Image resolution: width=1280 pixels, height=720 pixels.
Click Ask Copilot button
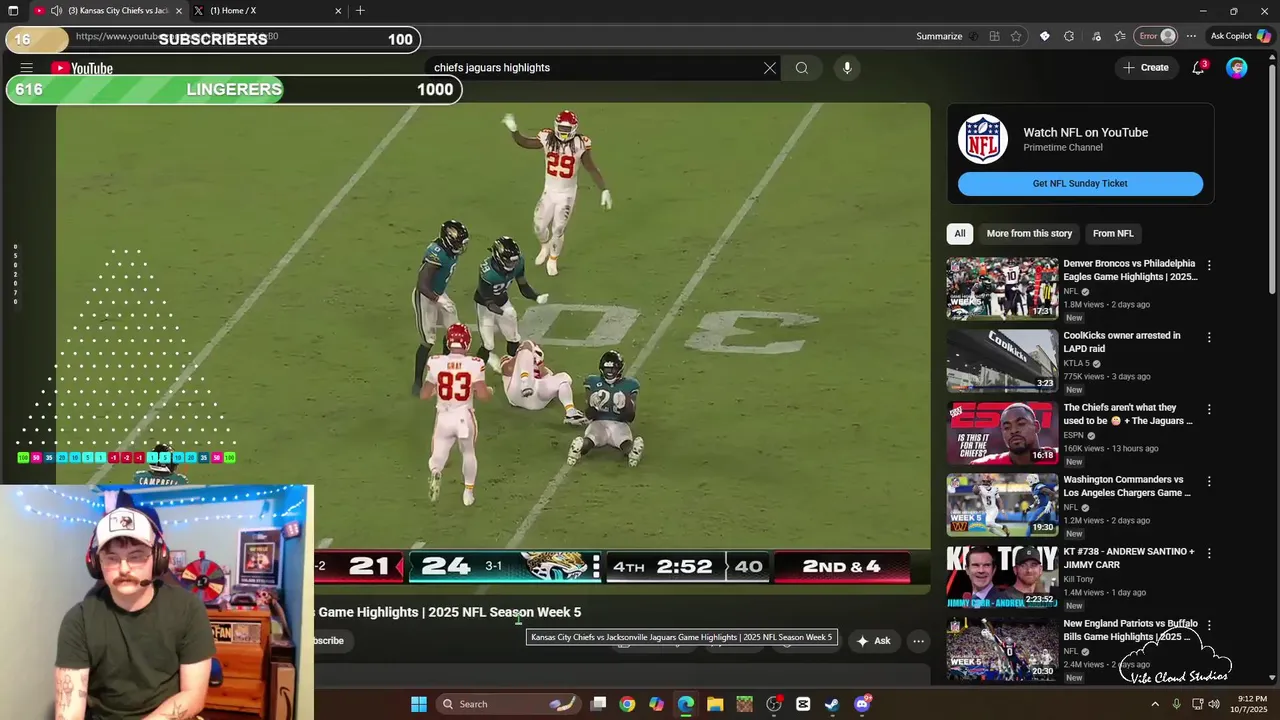coord(1240,36)
